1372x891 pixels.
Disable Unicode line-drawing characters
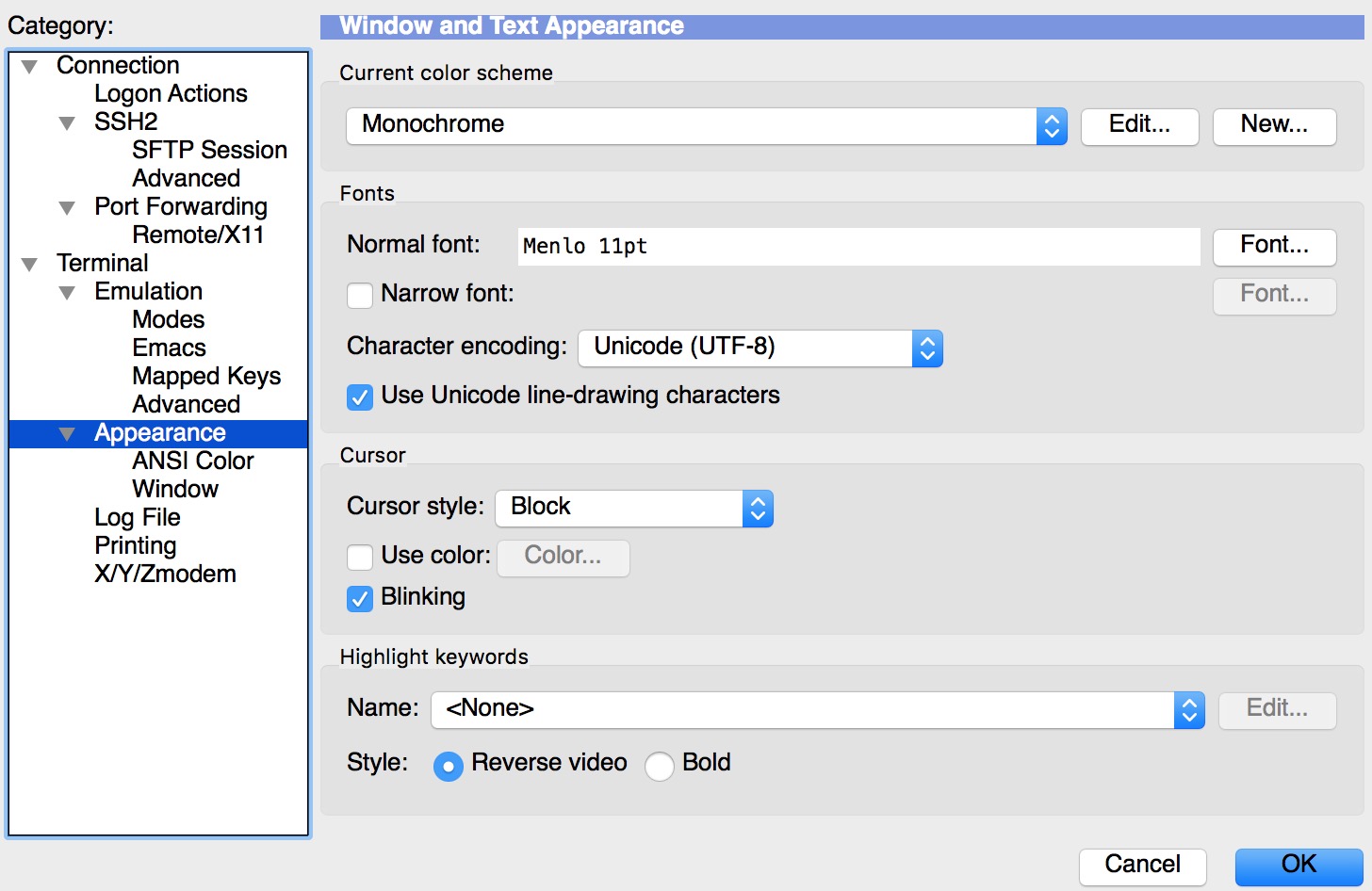[x=360, y=397]
